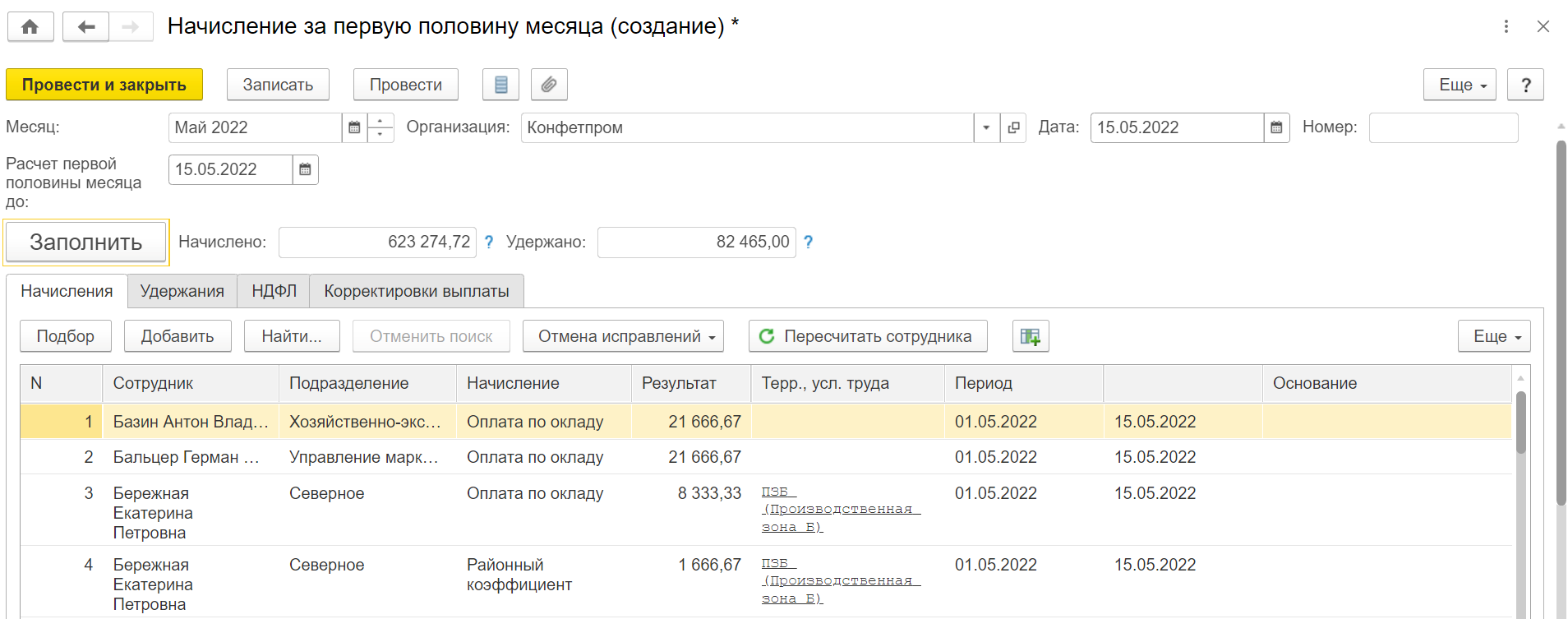Navigate forward with the right arrow
Viewport: 1568px width, 619px height.
tap(131, 26)
